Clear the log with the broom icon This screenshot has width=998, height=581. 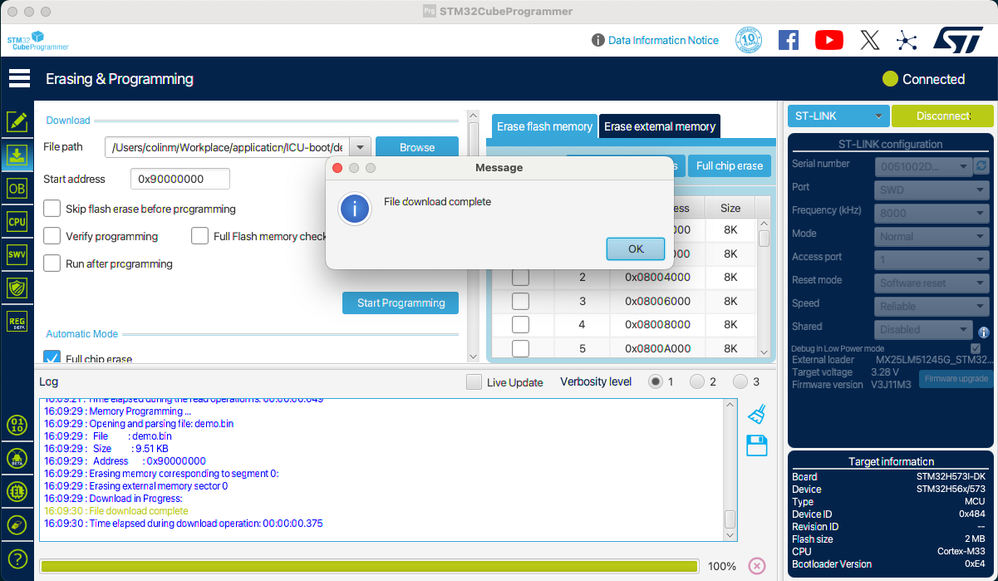coord(757,413)
